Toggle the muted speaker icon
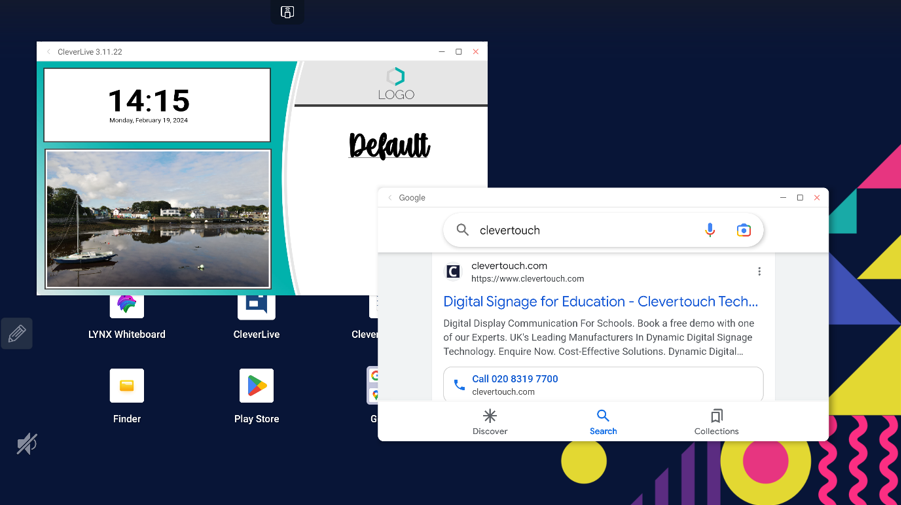Screen dimensions: 901x505 pos(26,443)
